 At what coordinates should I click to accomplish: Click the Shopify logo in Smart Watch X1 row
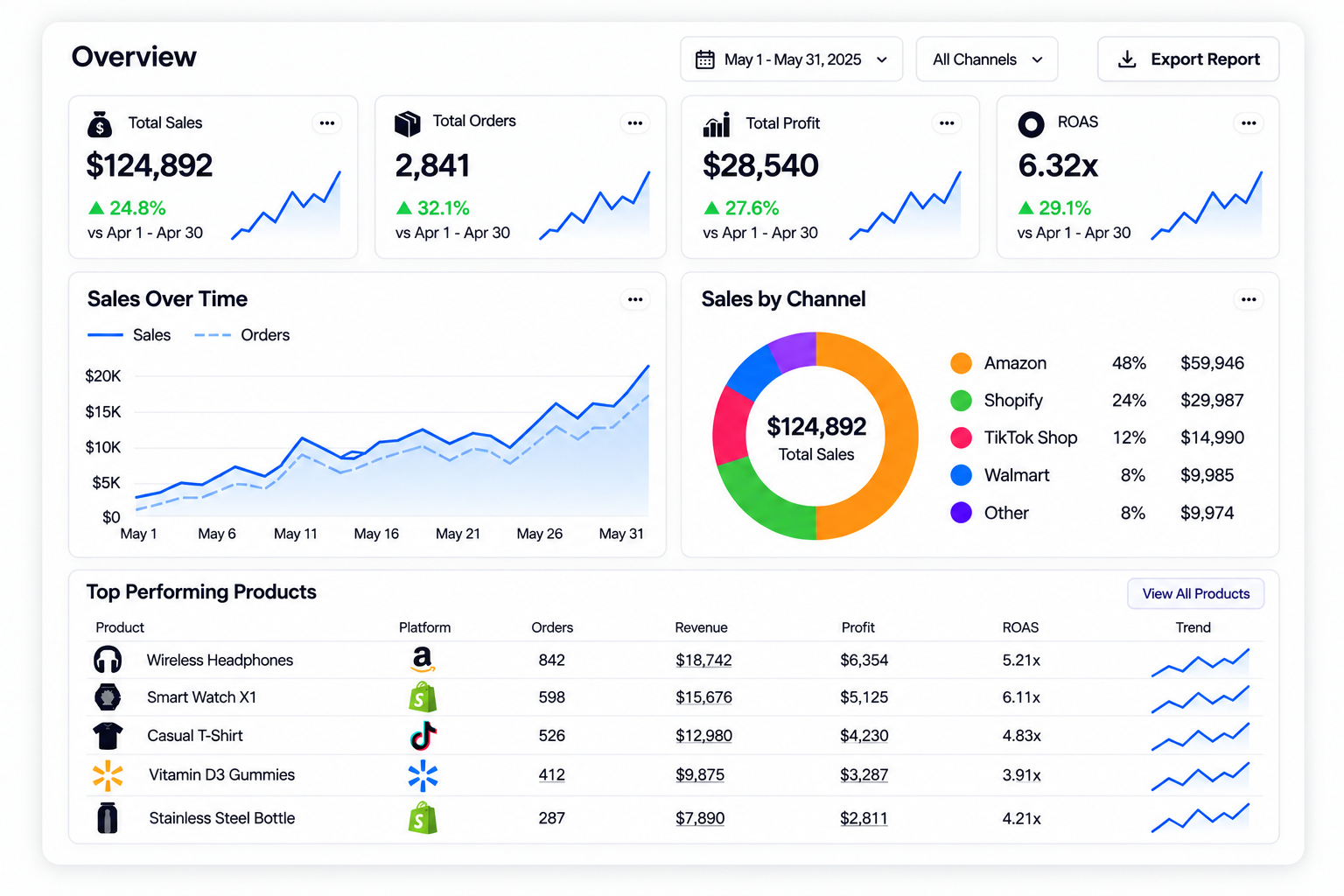[423, 697]
